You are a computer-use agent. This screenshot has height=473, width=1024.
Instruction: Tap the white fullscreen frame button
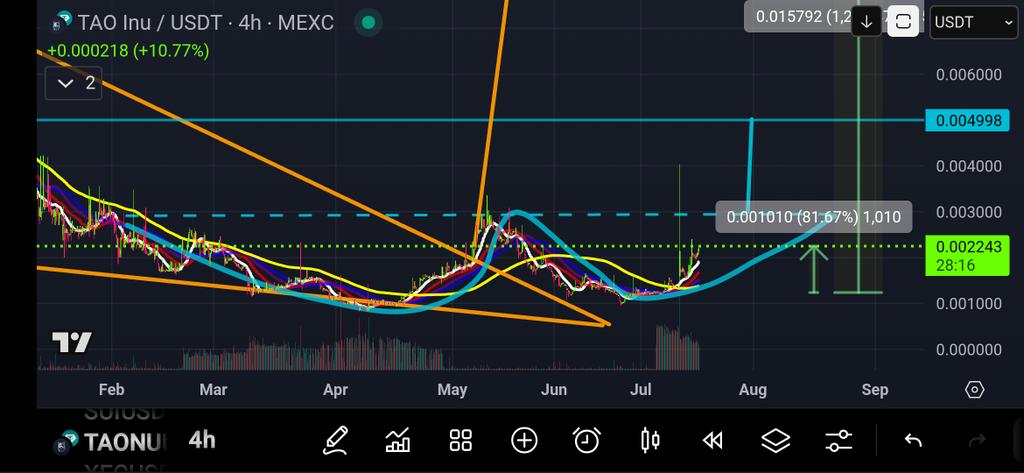click(903, 22)
